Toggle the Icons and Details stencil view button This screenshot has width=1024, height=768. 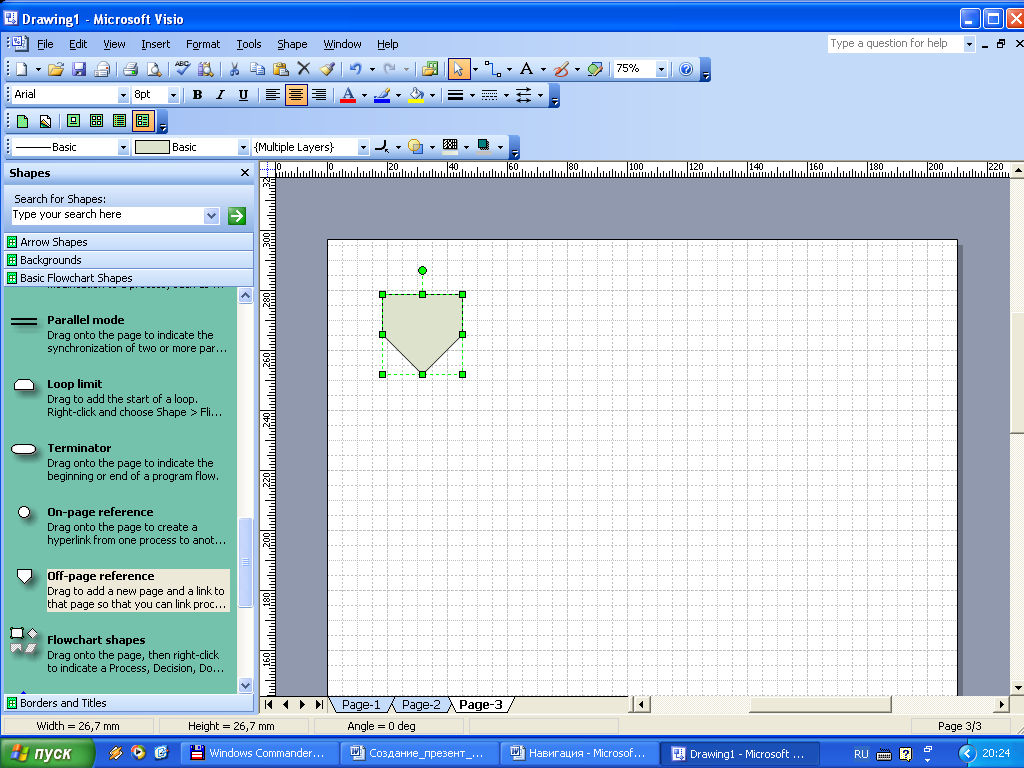tap(142, 121)
